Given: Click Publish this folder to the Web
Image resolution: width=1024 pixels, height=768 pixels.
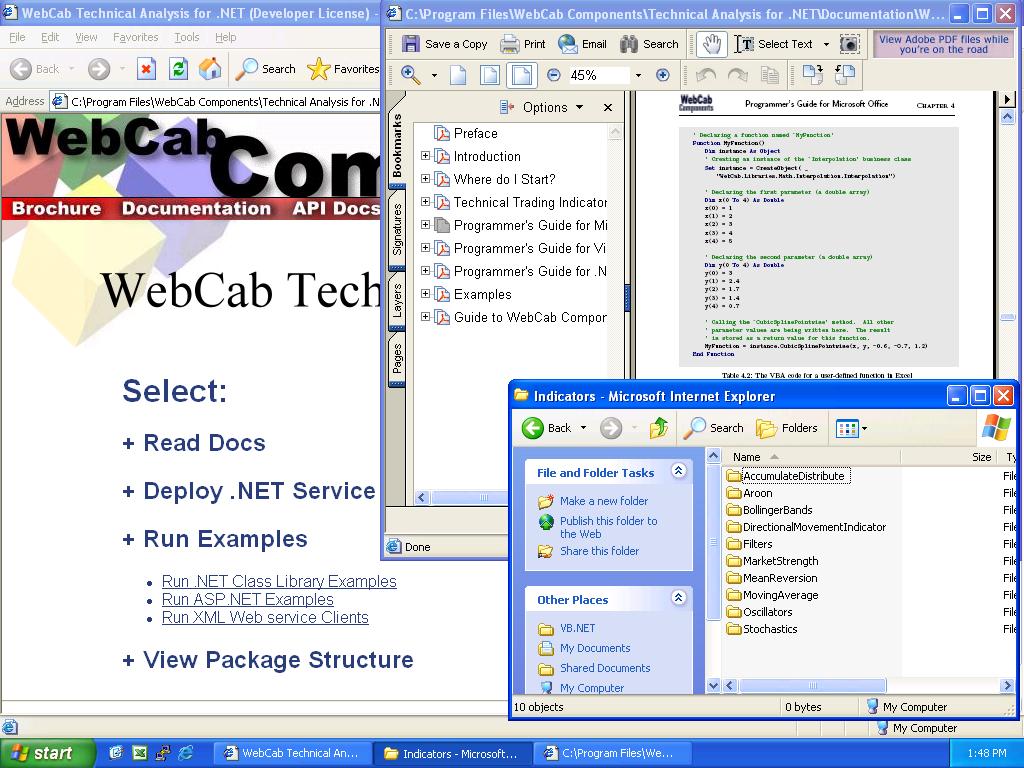Looking at the screenshot, I should pos(608,527).
